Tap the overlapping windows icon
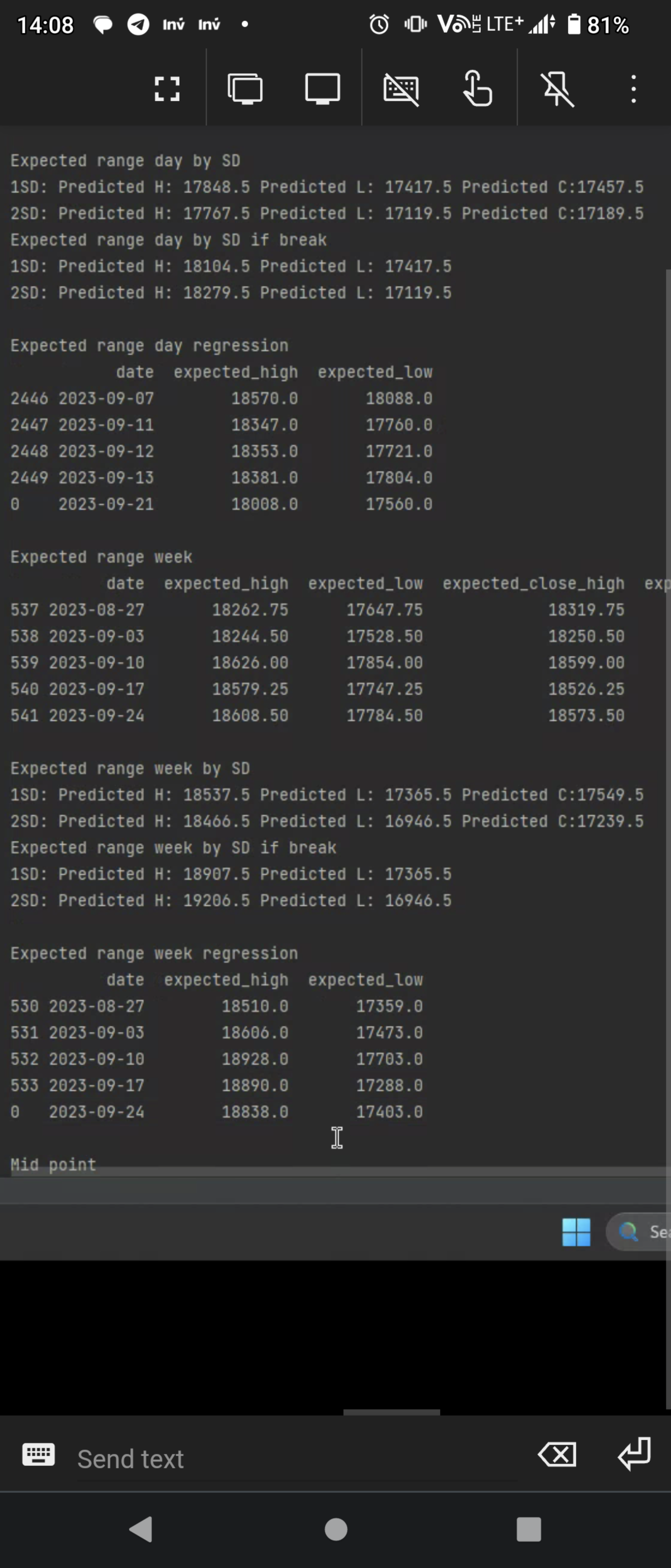Screen dimensions: 671x1568 (x=245, y=89)
